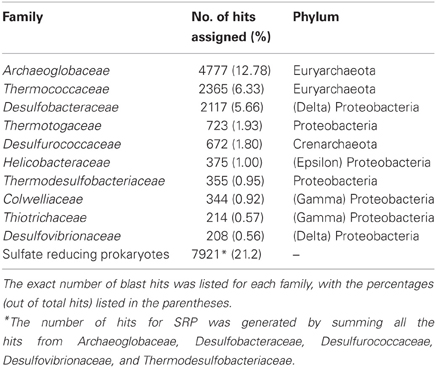The height and width of the screenshot is (368, 436).
Task: Click the Colwelliaceae family entry
Action: (x=43, y=199)
